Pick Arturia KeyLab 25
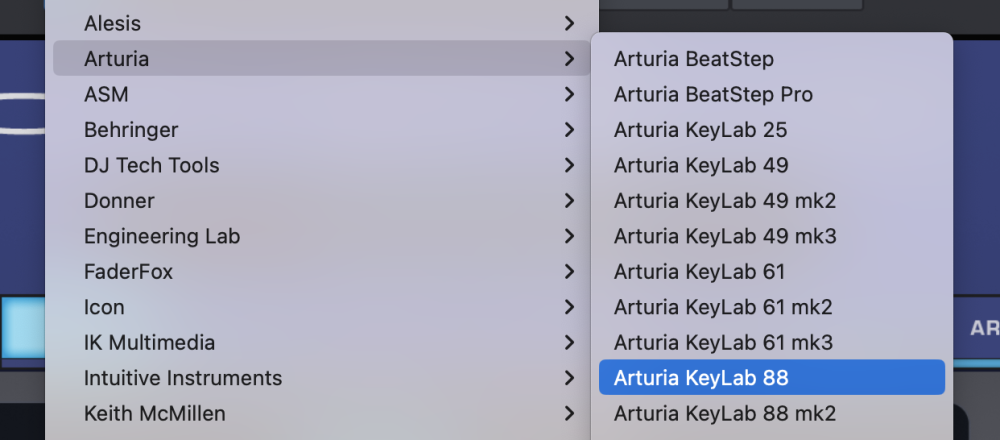Viewport: 1000px width, 440px height. coord(700,130)
